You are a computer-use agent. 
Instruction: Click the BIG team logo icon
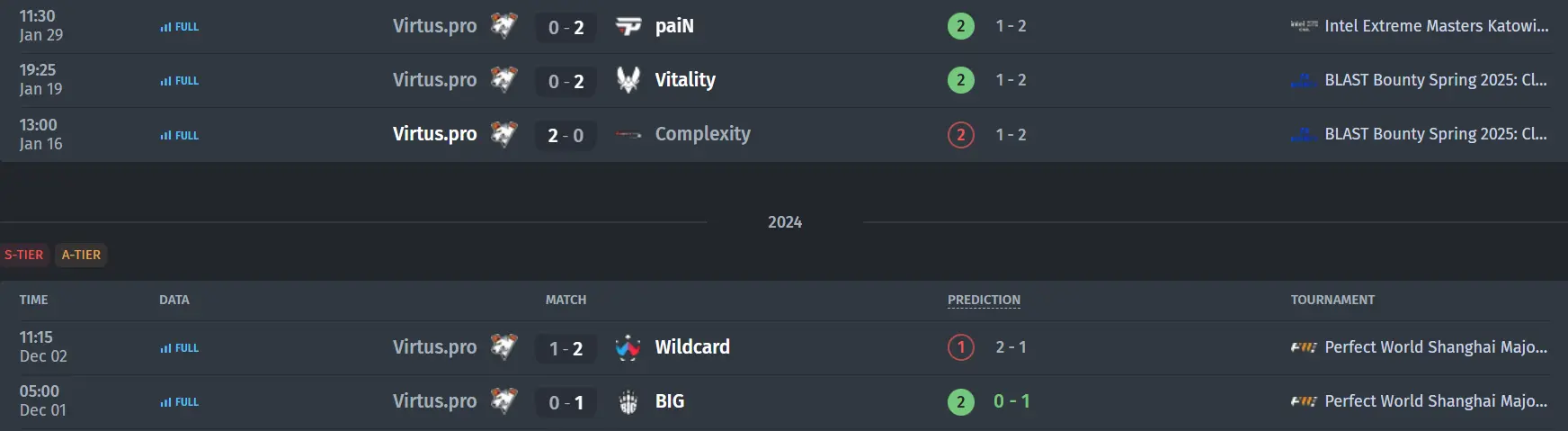628,402
